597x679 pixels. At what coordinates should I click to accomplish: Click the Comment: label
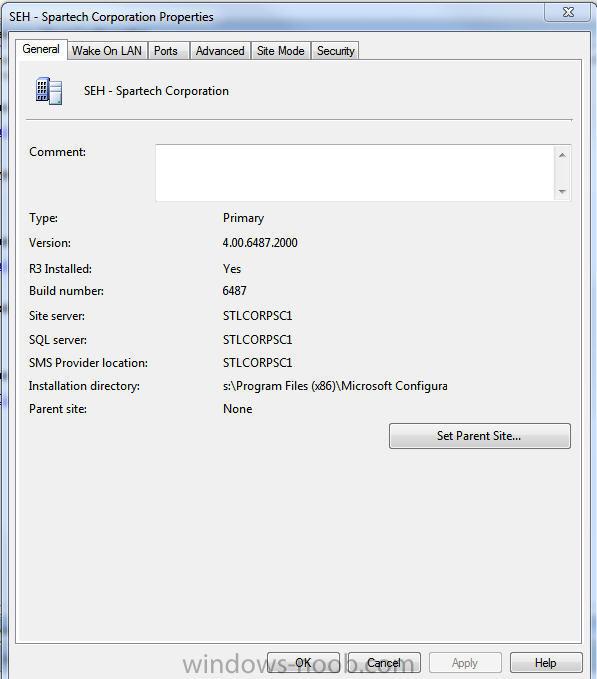57,152
